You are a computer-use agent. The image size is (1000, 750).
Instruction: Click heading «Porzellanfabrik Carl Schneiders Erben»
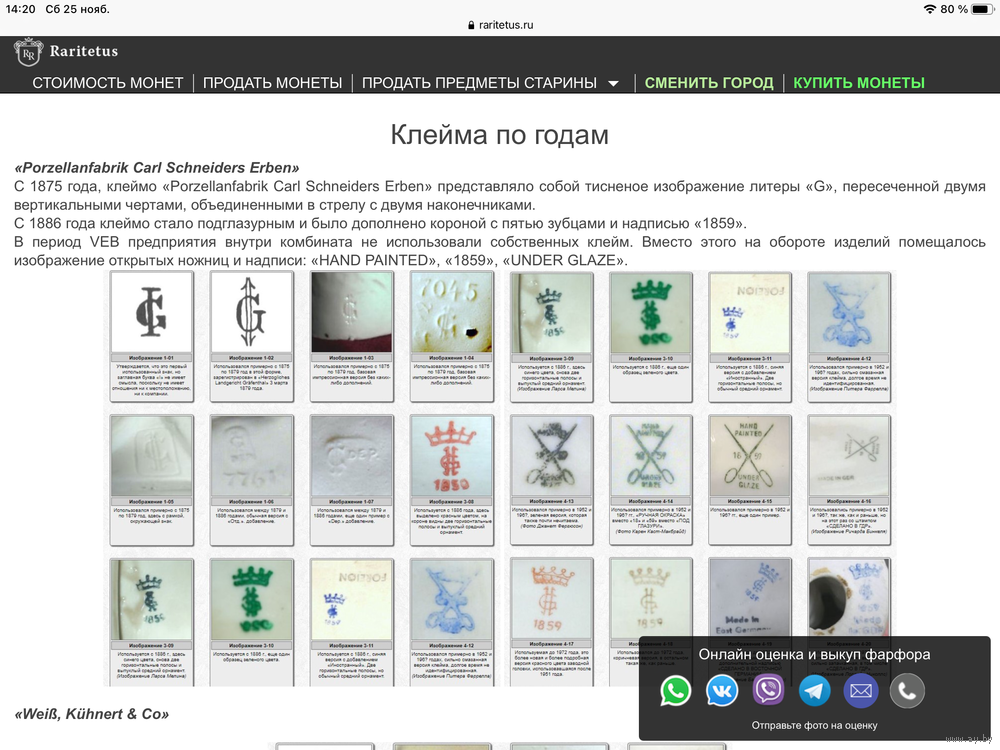157,168
